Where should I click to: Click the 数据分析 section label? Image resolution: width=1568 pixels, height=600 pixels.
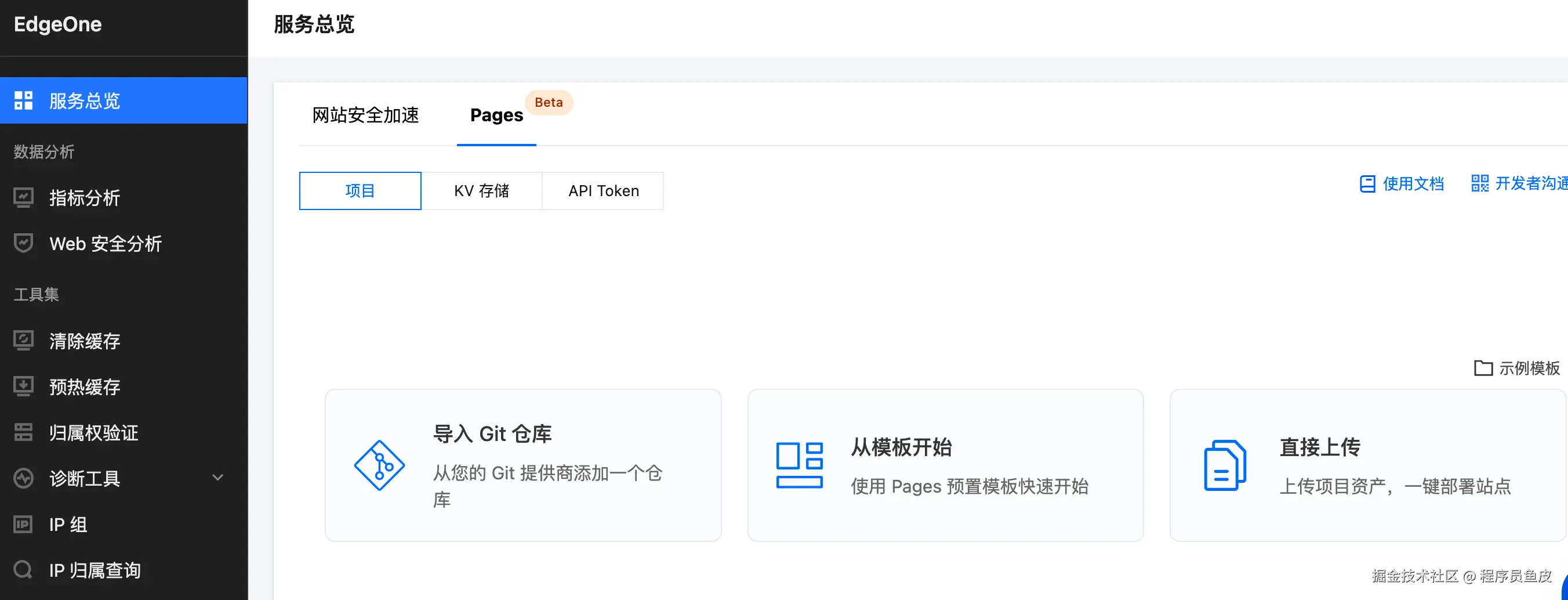click(x=44, y=151)
